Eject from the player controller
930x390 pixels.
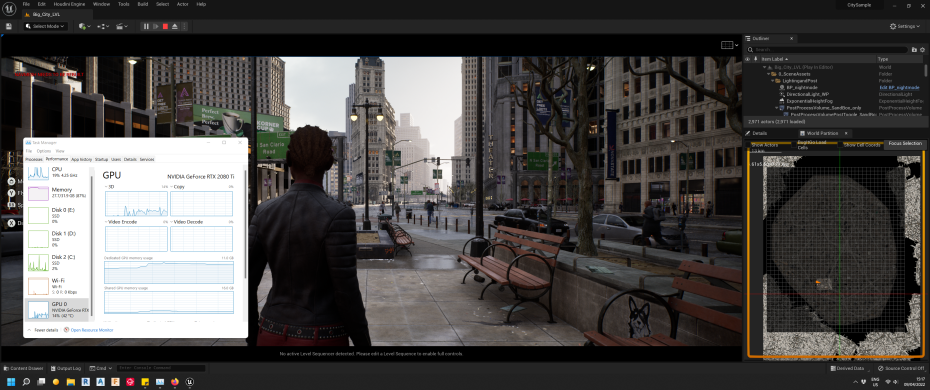175,26
